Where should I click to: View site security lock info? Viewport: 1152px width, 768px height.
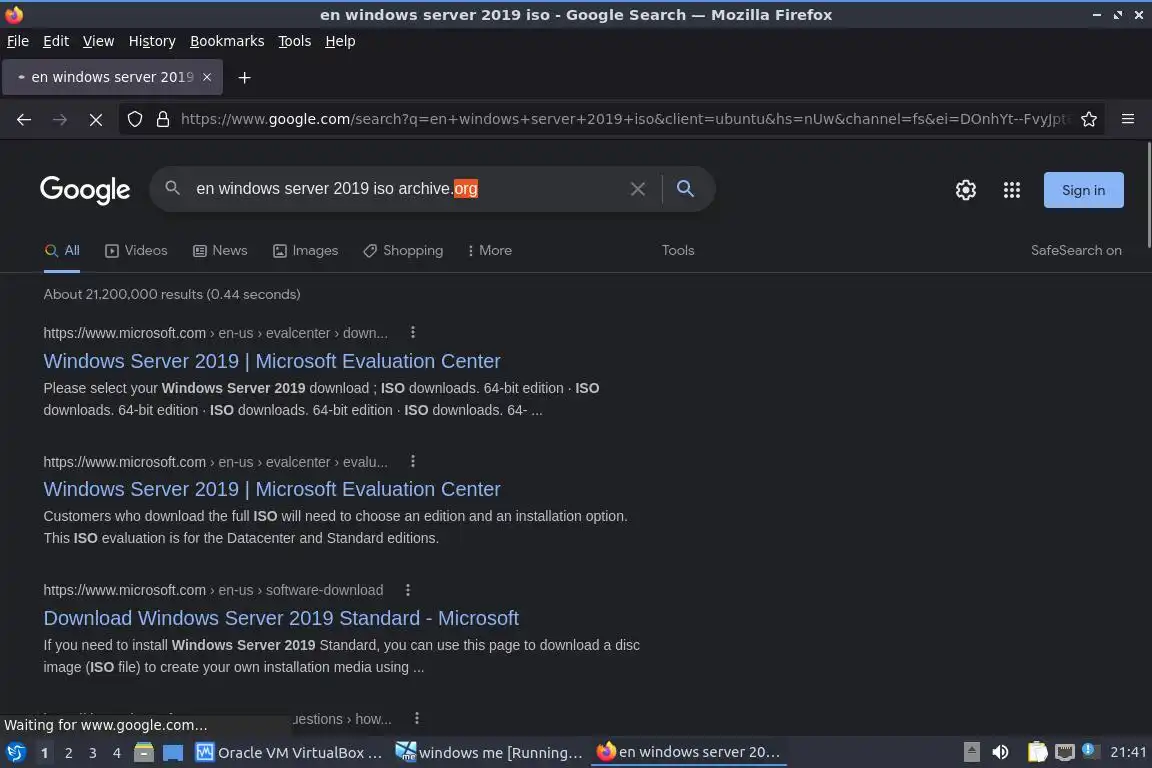coord(163,119)
